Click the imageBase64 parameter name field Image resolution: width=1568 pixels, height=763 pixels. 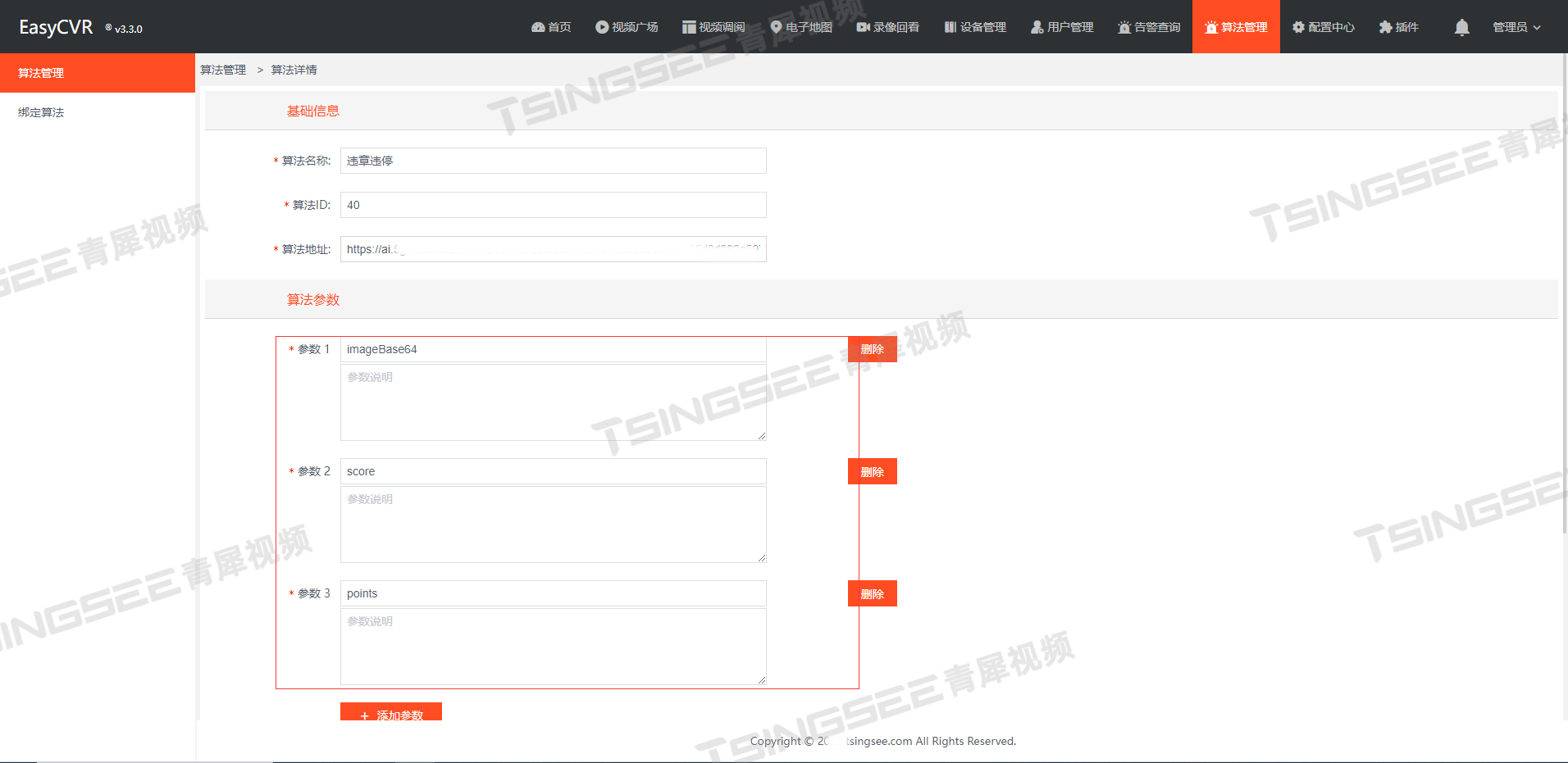[x=554, y=349]
